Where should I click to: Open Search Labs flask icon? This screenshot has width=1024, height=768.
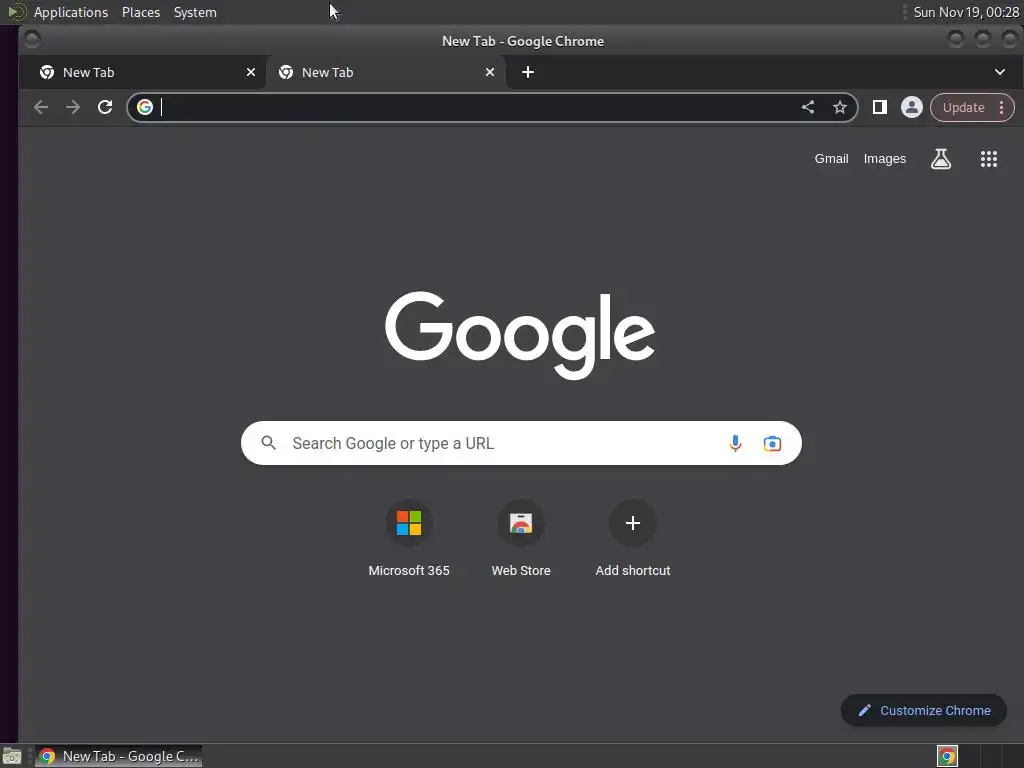pos(940,159)
